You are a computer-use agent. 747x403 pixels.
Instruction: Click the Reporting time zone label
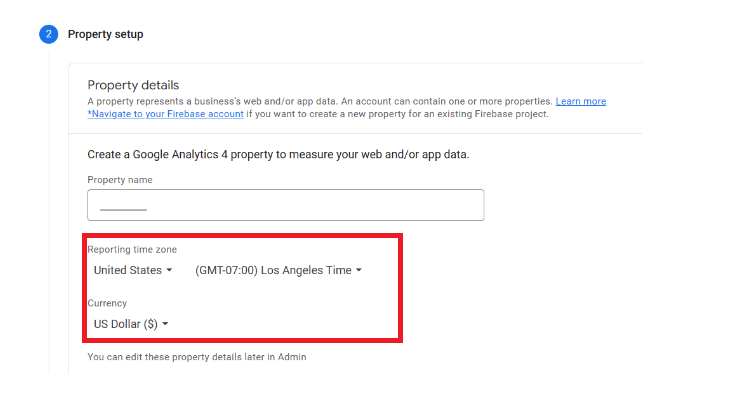[132, 249]
